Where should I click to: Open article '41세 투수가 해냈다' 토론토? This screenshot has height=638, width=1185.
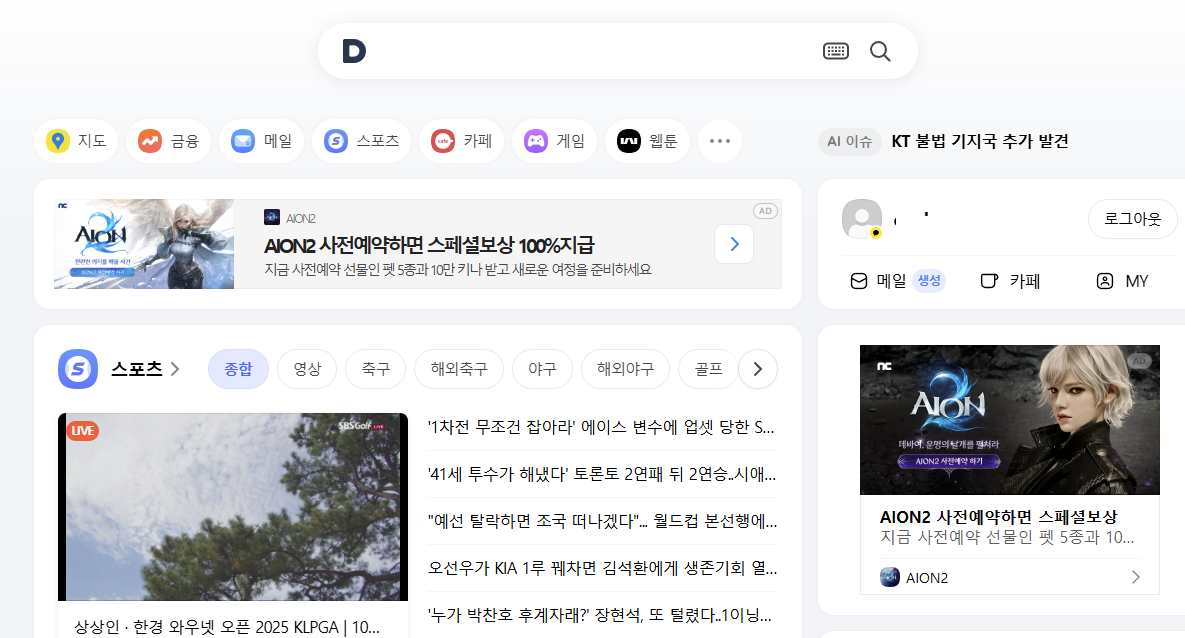[602, 474]
